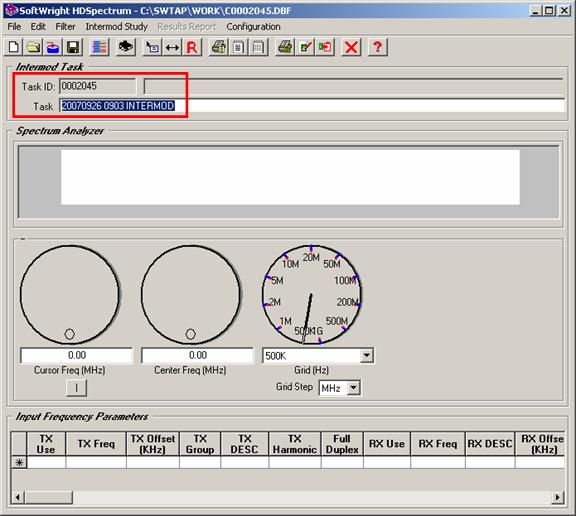Click the new-row asterisk selector
Screen dimensions: 576x516
tap(19, 462)
